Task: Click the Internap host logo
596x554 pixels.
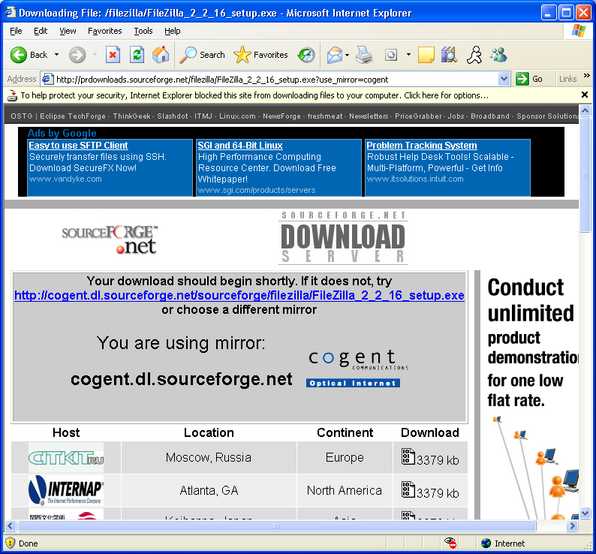Action: point(66,490)
